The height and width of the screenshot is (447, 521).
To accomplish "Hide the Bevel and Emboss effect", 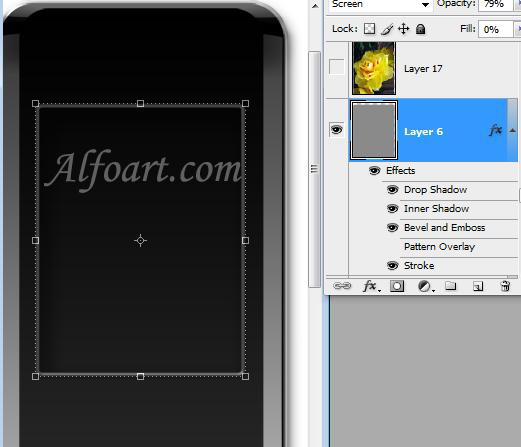I will [392, 228].
